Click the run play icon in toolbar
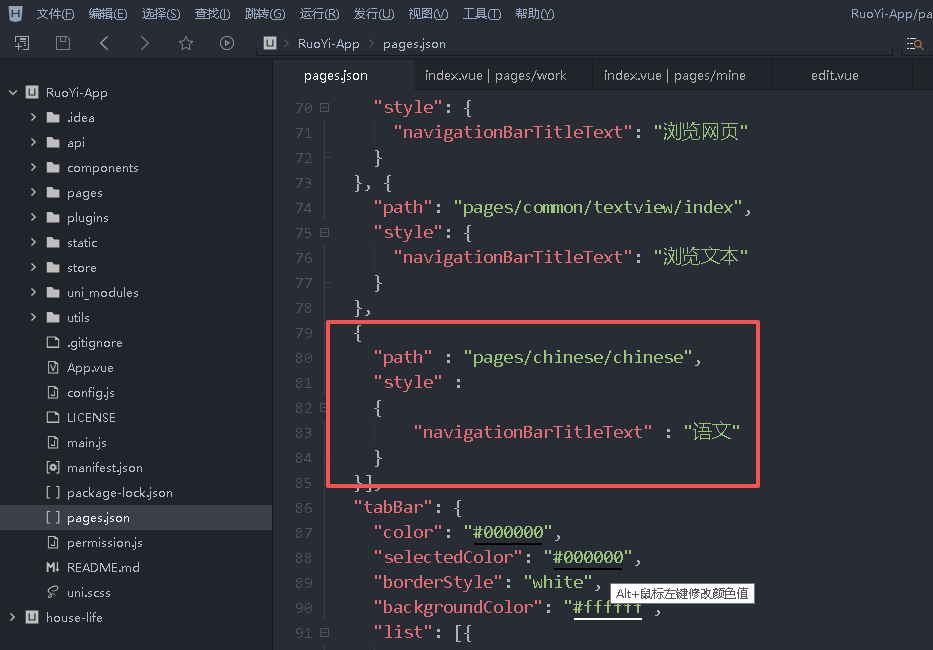The image size is (933, 650). tap(227, 43)
